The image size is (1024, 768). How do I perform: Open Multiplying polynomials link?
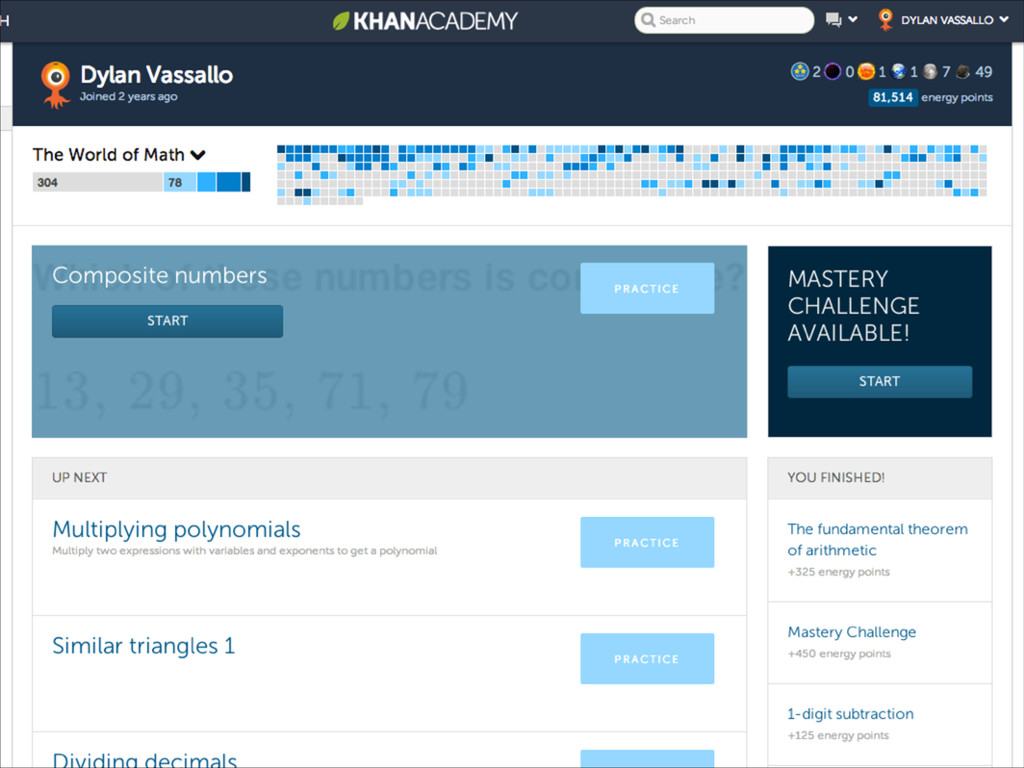(176, 529)
